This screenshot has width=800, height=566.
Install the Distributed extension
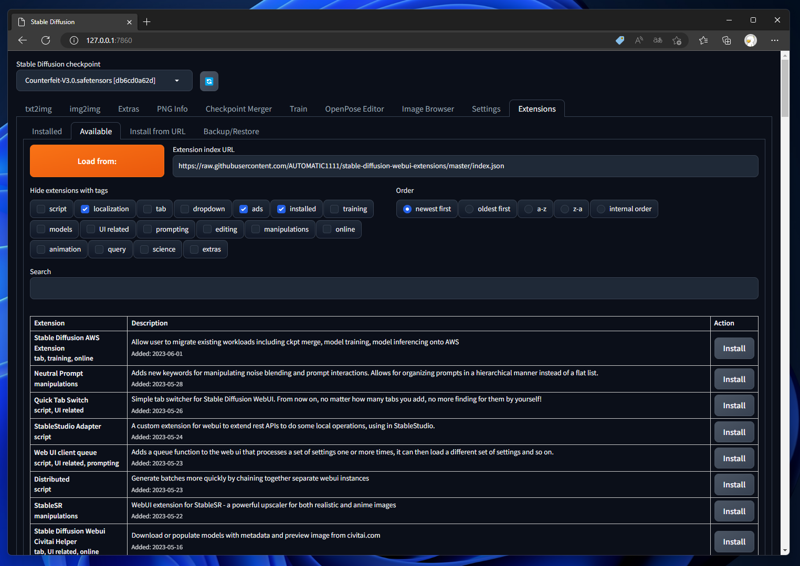coord(734,485)
